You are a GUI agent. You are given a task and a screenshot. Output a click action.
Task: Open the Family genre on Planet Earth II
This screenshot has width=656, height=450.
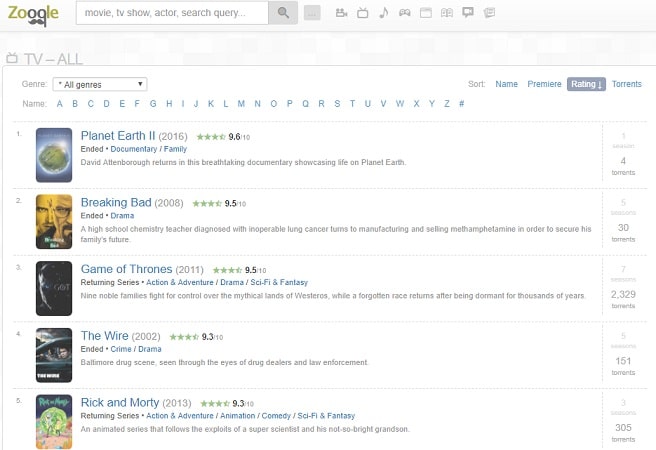(x=175, y=149)
